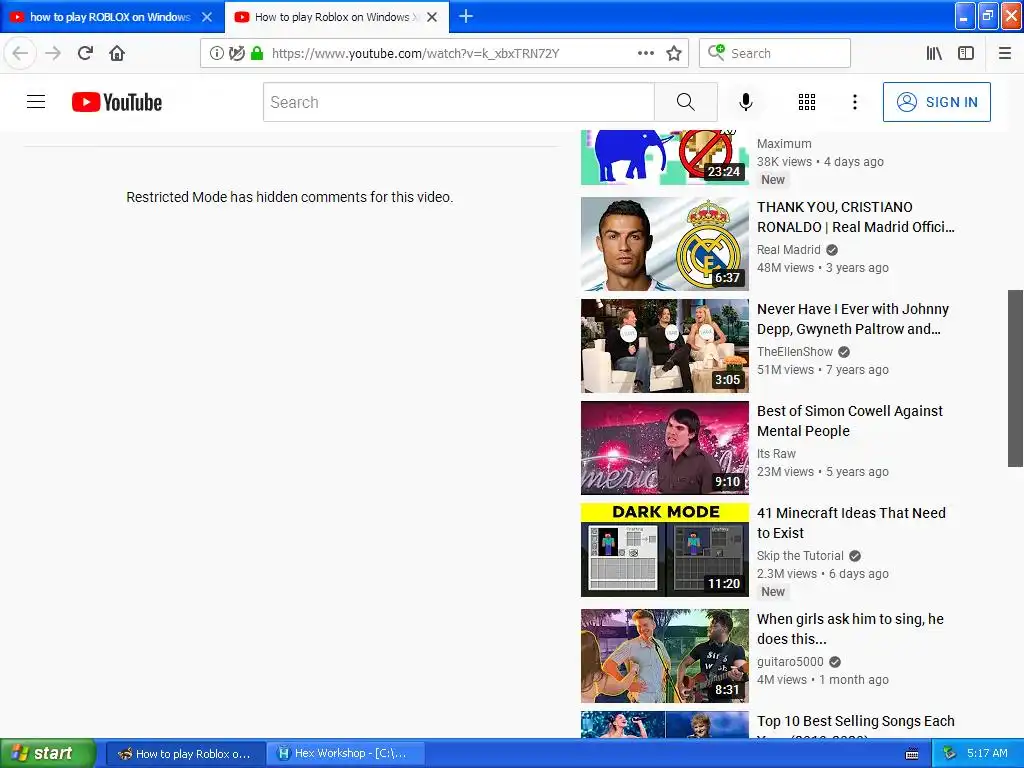View the green padlock connection details
This screenshot has width=1024, height=768.
click(257, 53)
